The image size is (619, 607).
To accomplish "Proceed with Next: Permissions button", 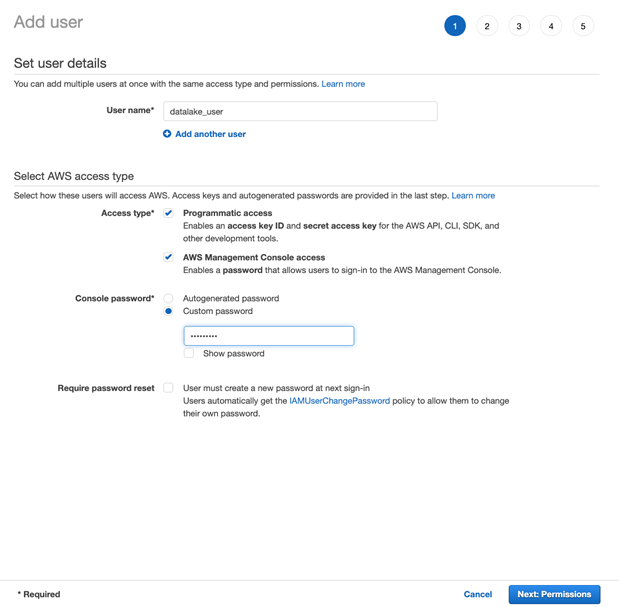I will point(554,594).
